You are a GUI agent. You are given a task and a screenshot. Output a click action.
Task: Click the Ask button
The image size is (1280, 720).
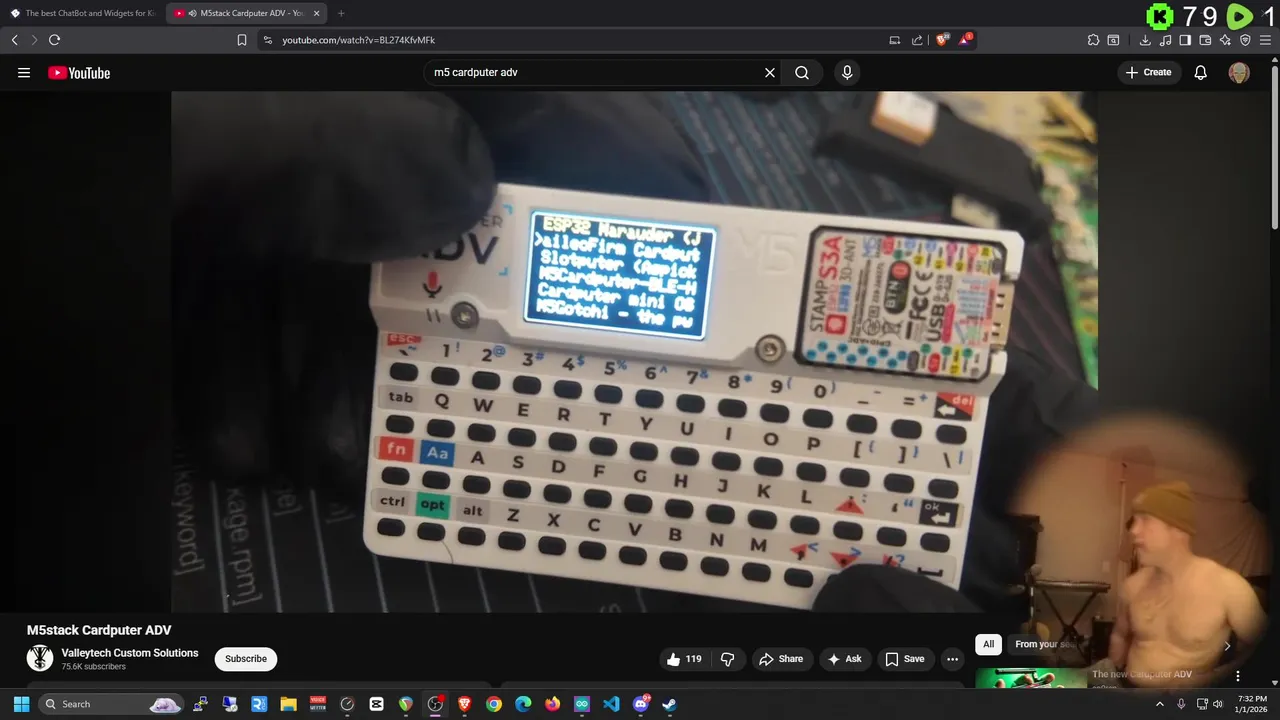(844, 659)
